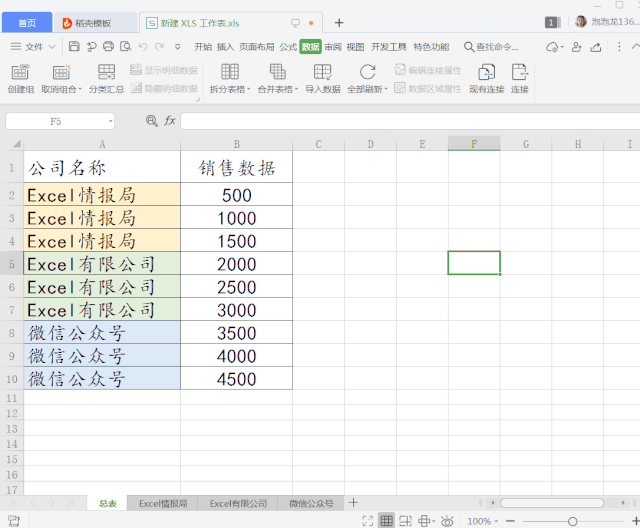Switch to the 首页 home tab
The image size is (640, 528).
(x=27, y=22)
